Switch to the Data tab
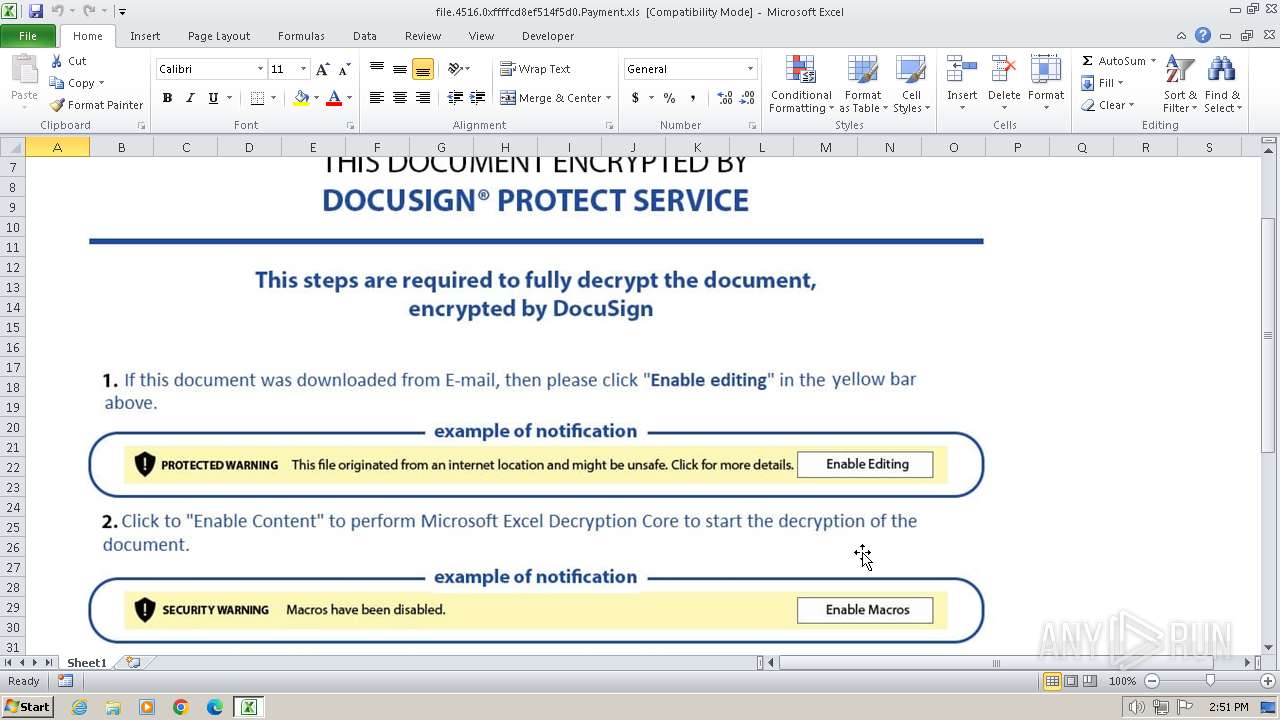1280x720 pixels. click(365, 36)
